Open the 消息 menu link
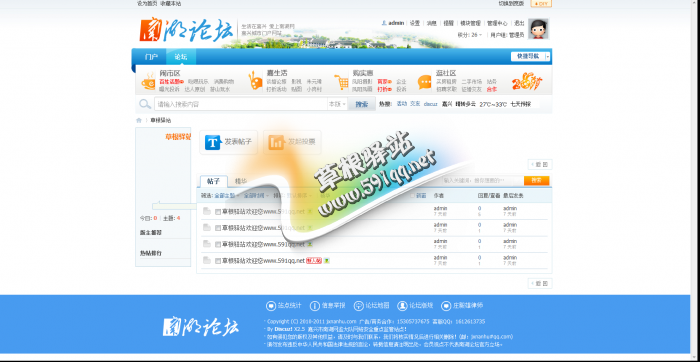Screen dimensions: 700x362 click(x=432, y=23)
